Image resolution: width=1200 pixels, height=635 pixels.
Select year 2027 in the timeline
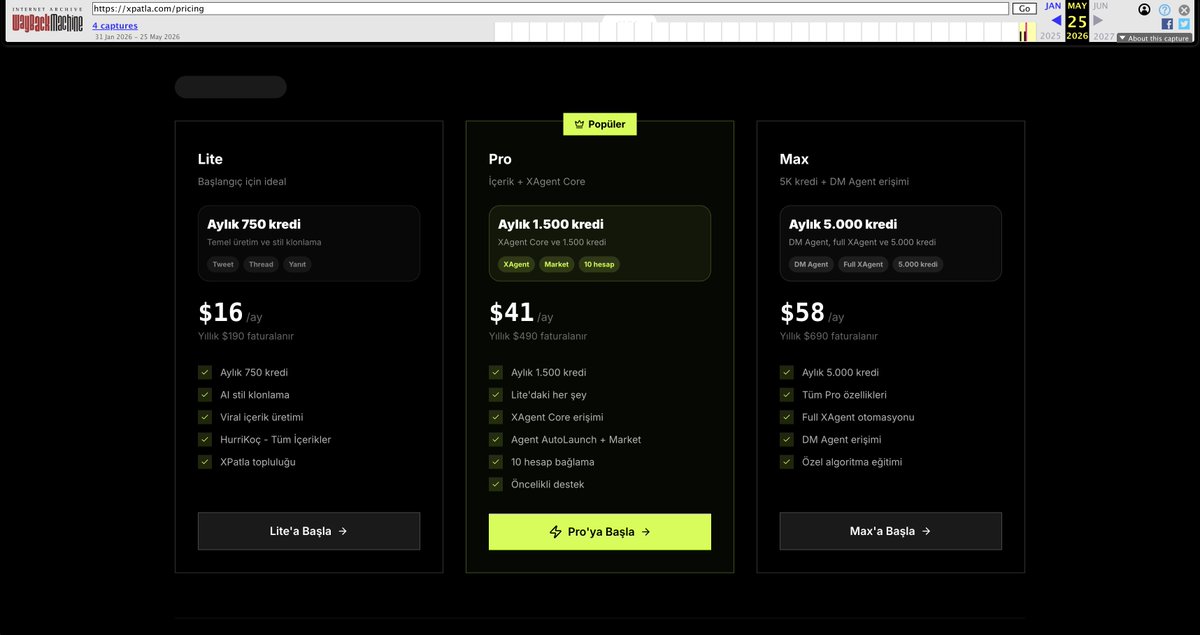click(x=1103, y=36)
